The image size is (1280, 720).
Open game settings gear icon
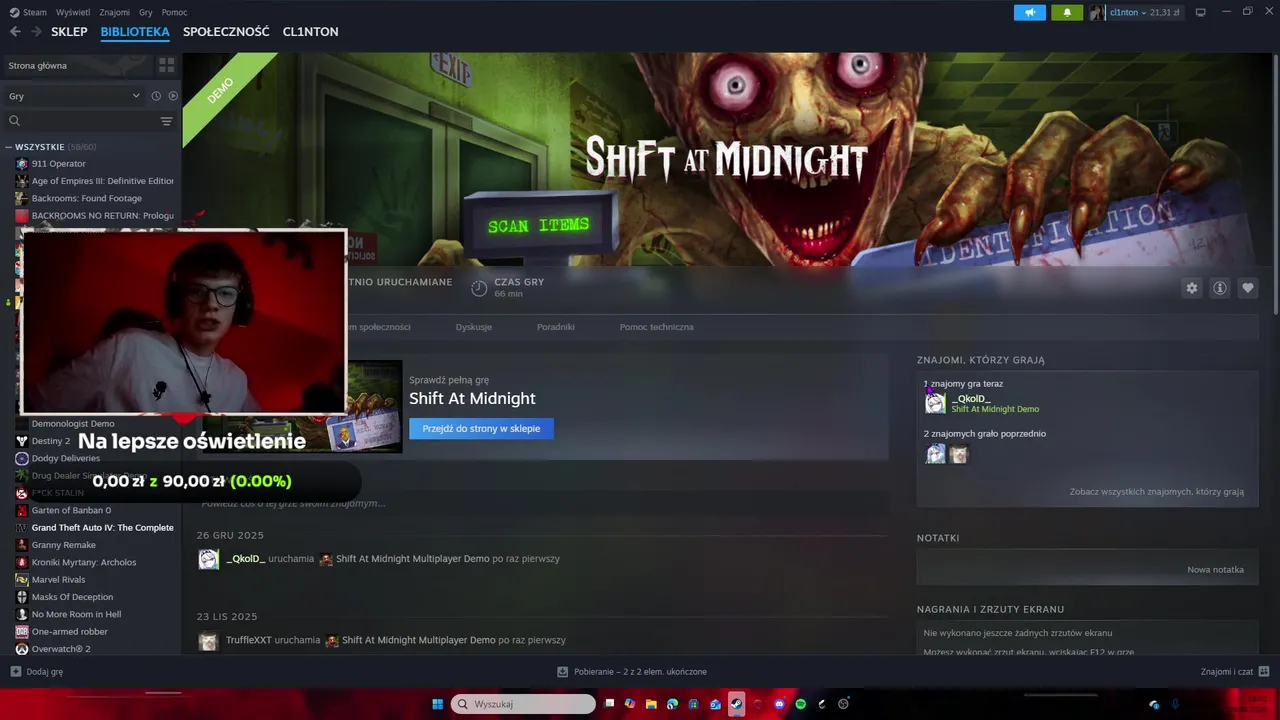tap(1192, 288)
